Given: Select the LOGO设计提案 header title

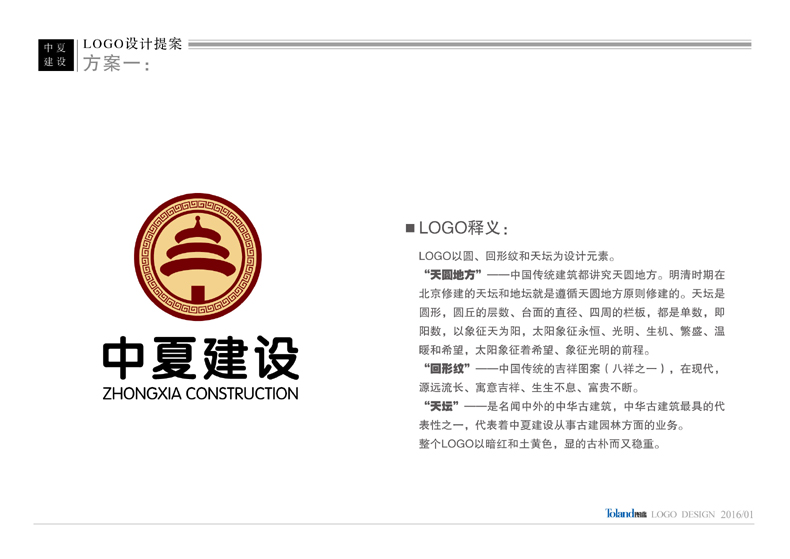Looking at the screenshot, I should click(x=132, y=44).
